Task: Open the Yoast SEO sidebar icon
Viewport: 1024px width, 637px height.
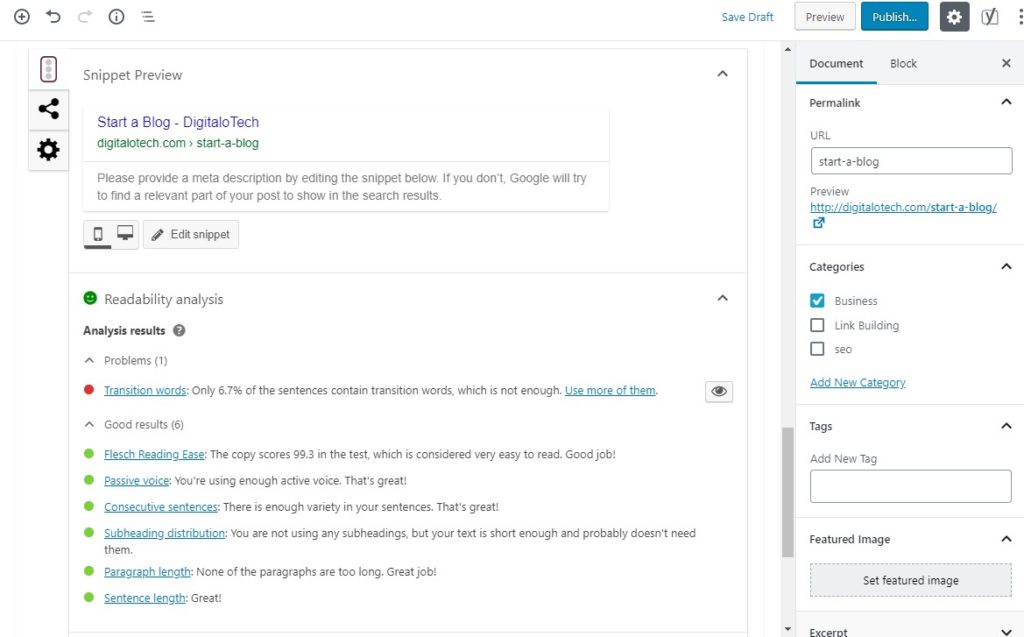Action: (x=990, y=17)
